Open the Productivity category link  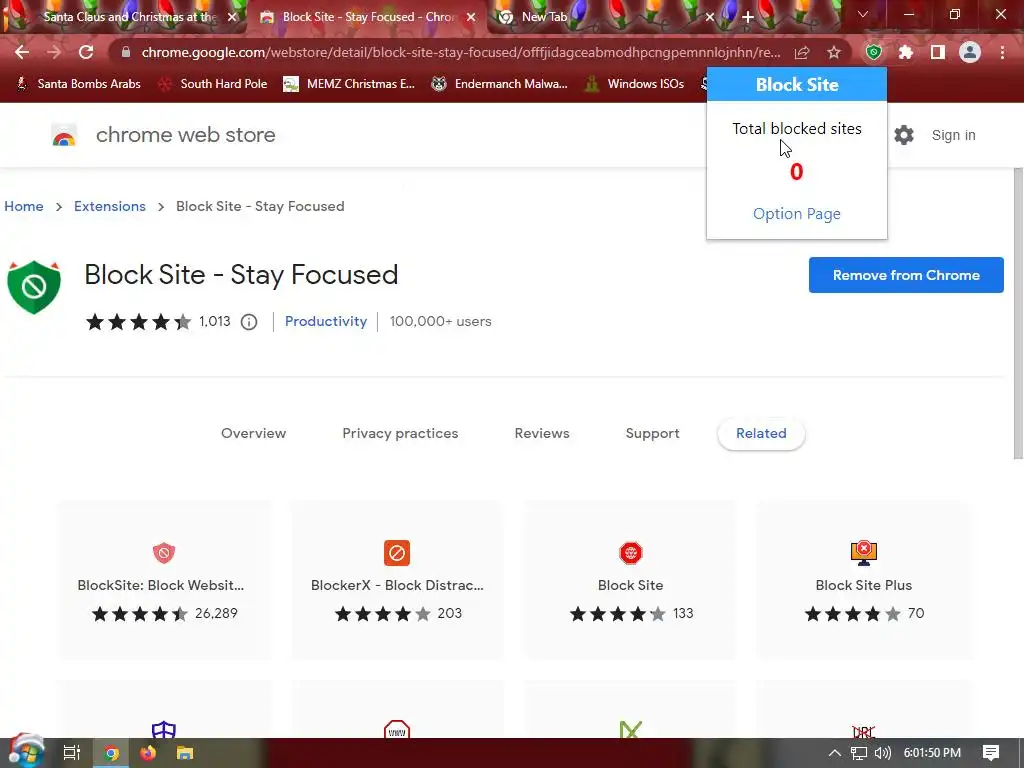coord(326,321)
